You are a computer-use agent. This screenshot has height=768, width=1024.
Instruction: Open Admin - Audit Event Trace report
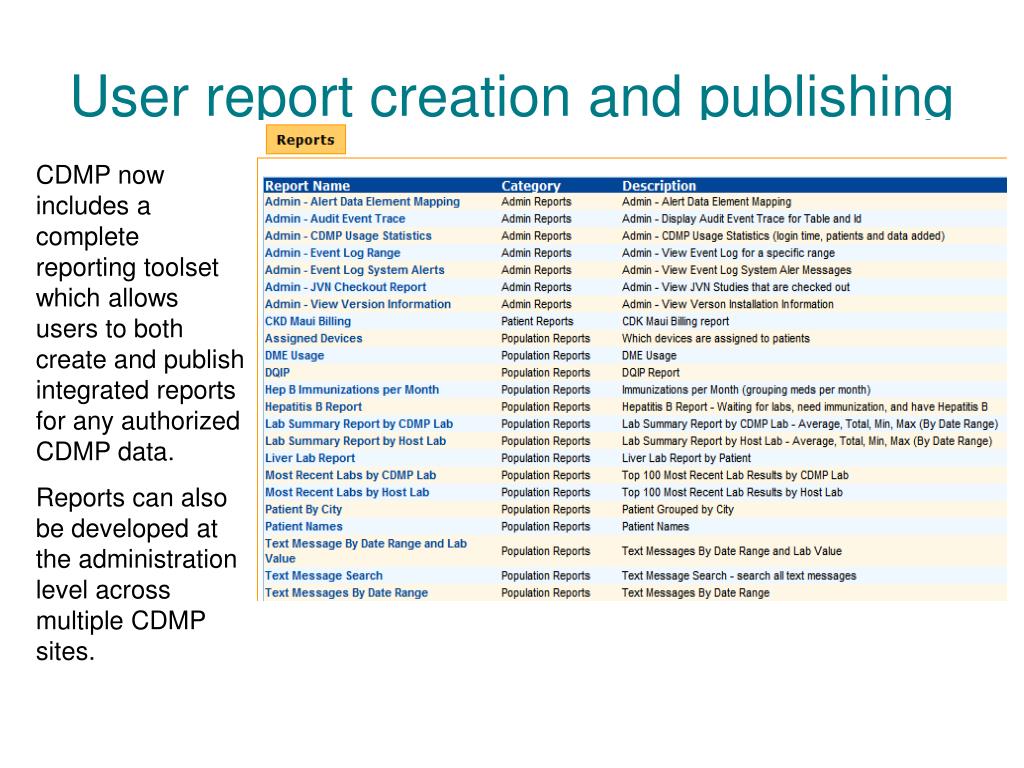335,219
